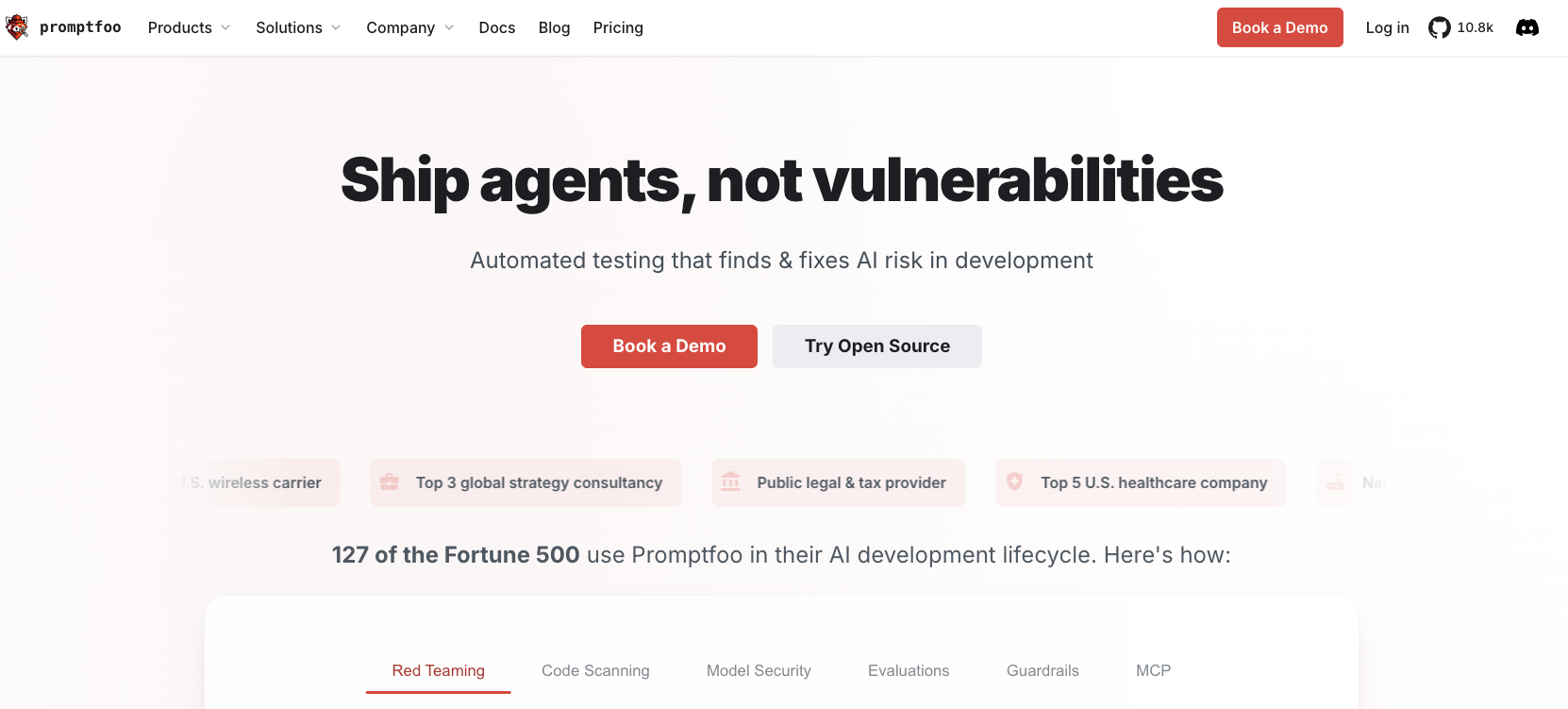Click the Promptfoo logo icon
This screenshot has height=709, width=1568.
(x=17, y=27)
